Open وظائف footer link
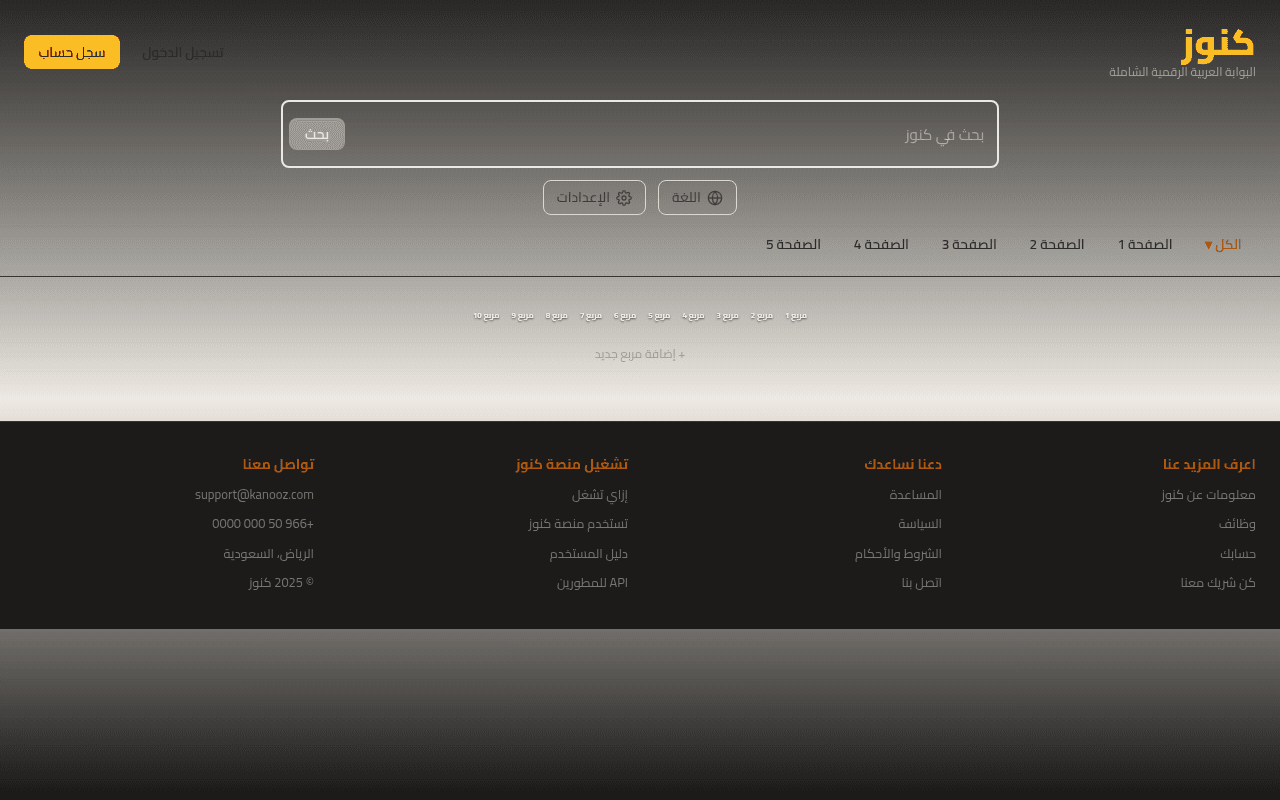The image size is (1280, 800). [x=1237, y=524]
